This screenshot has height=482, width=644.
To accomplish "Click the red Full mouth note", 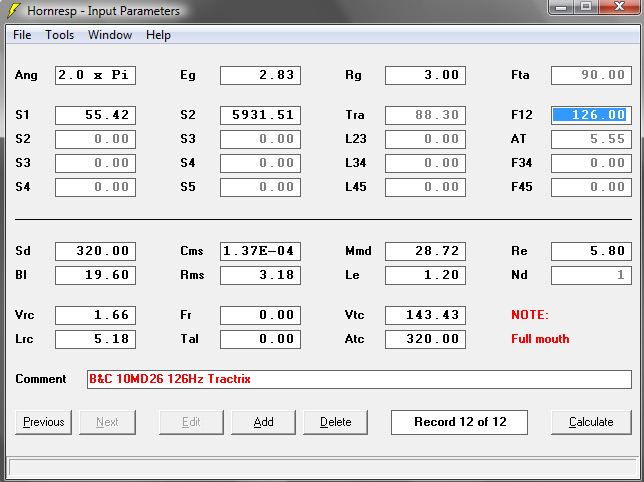I will pyautogui.click(x=540, y=339).
